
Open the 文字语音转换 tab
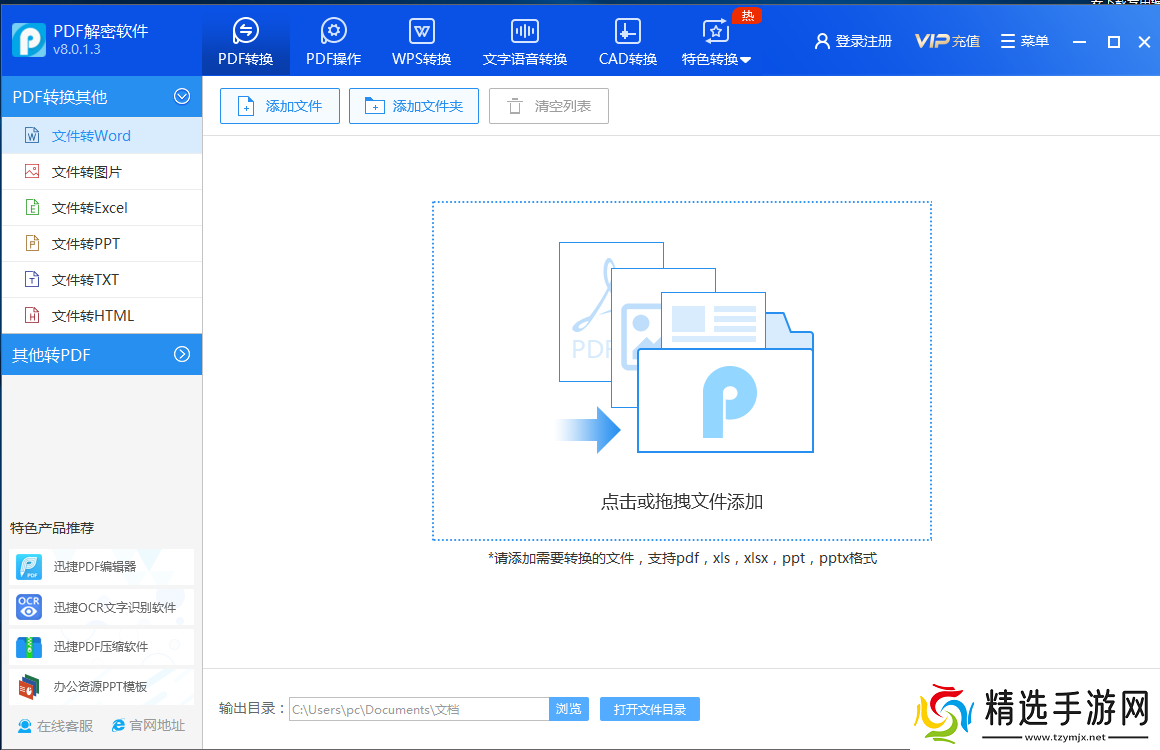click(524, 40)
